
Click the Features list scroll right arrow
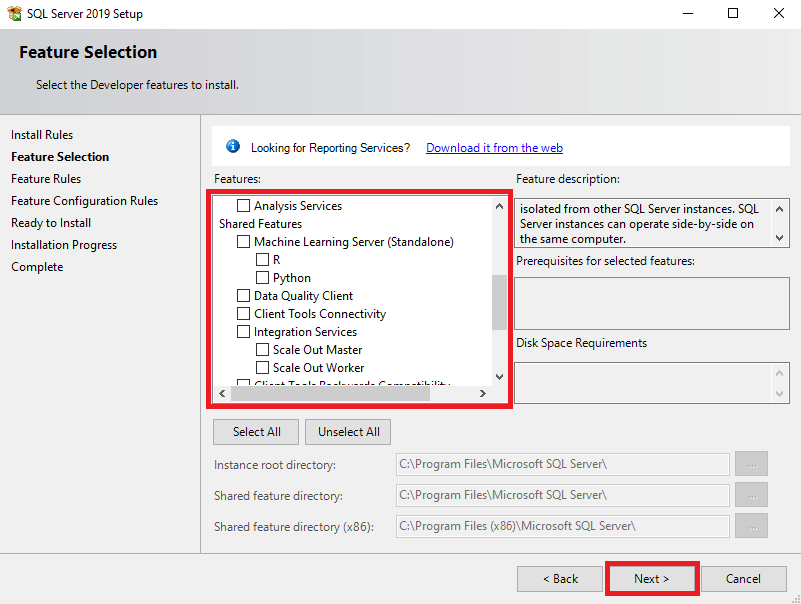482,393
